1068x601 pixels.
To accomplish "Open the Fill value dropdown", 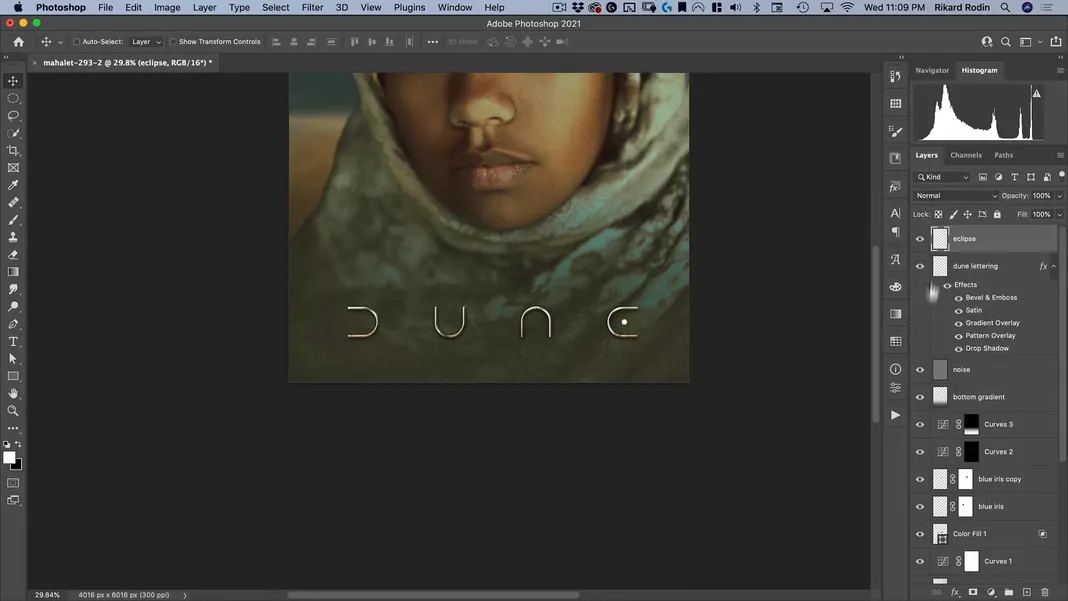I will pos(1059,215).
